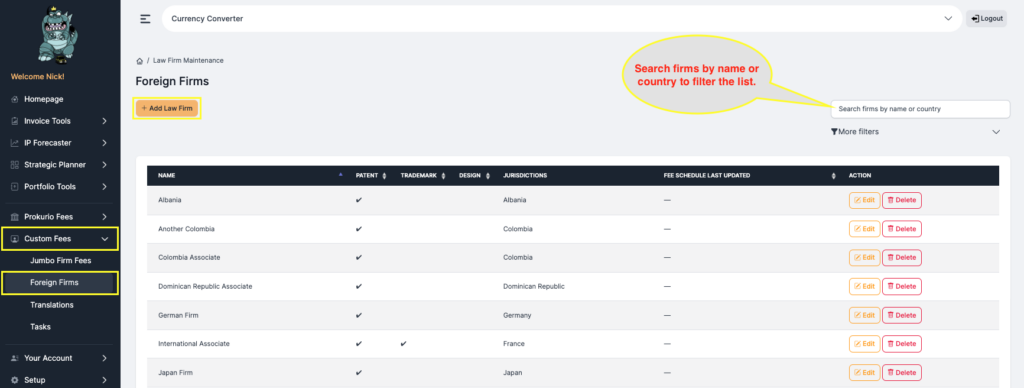Go to Homepage menu item

(x=44, y=99)
